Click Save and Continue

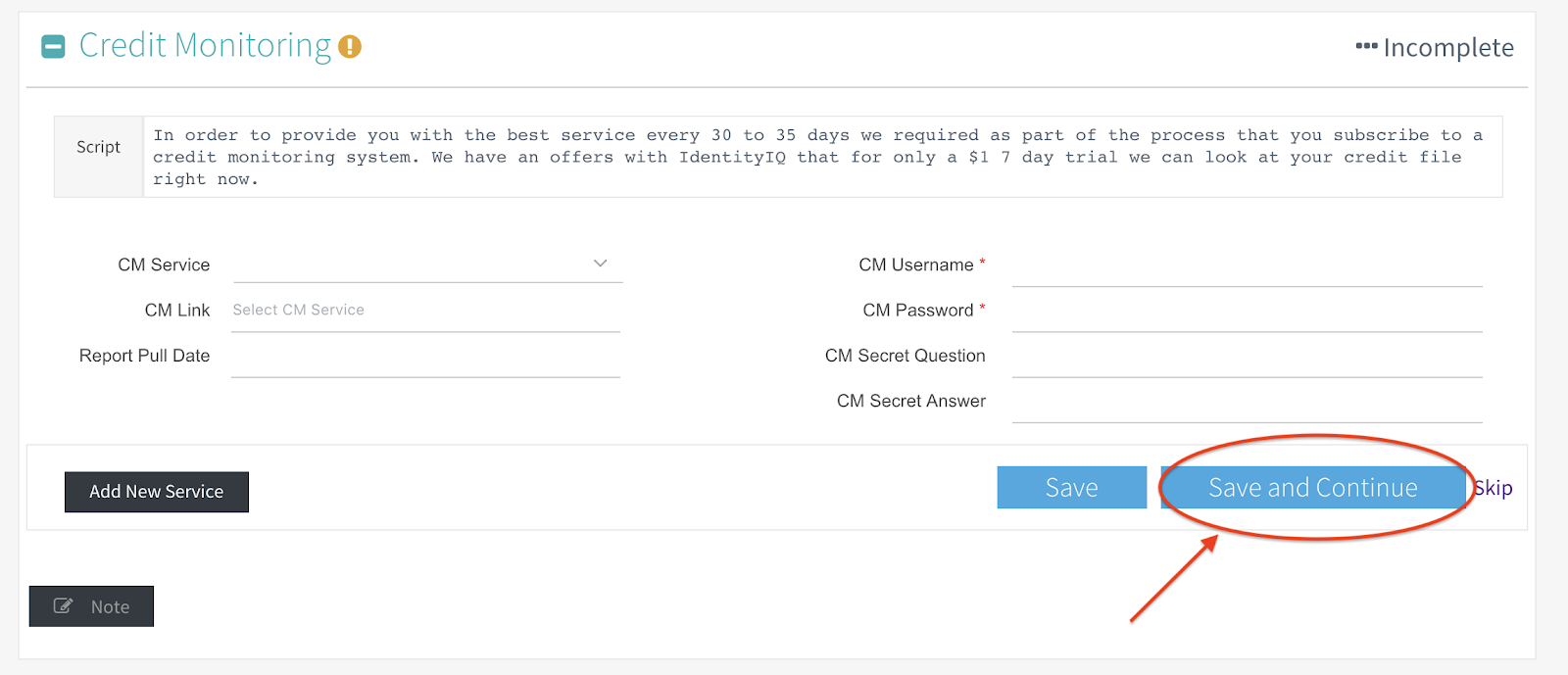tap(1313, 487)
